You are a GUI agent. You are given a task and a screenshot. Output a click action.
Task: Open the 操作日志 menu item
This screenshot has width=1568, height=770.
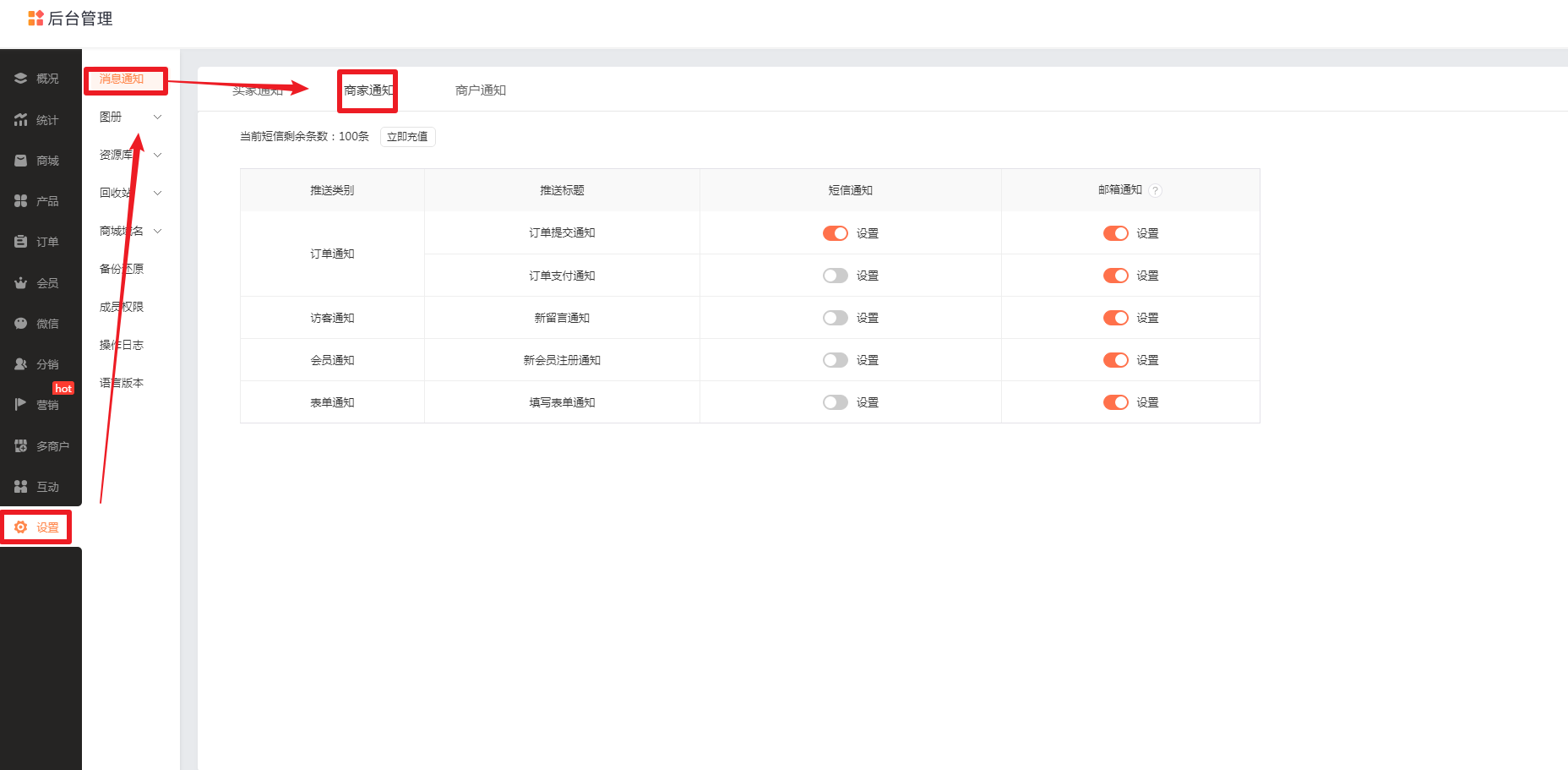[122, 345]
